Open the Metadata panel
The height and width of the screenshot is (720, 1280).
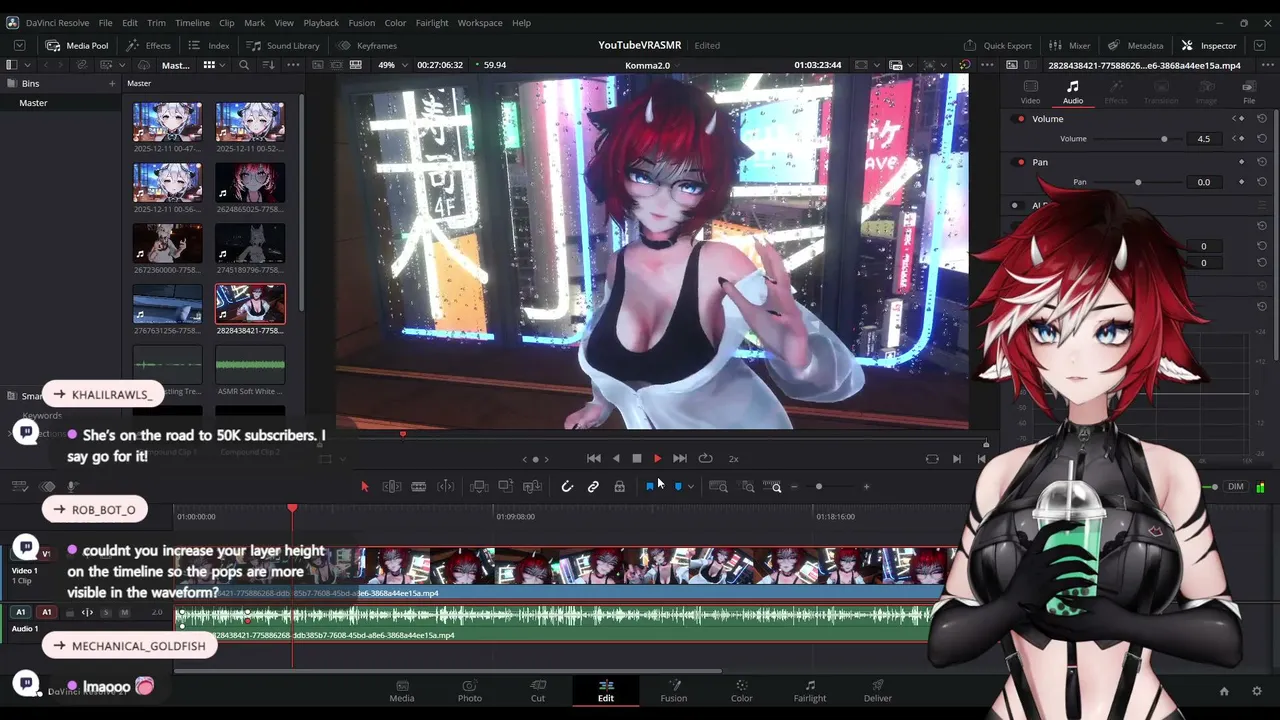[x=1136, y=45]
